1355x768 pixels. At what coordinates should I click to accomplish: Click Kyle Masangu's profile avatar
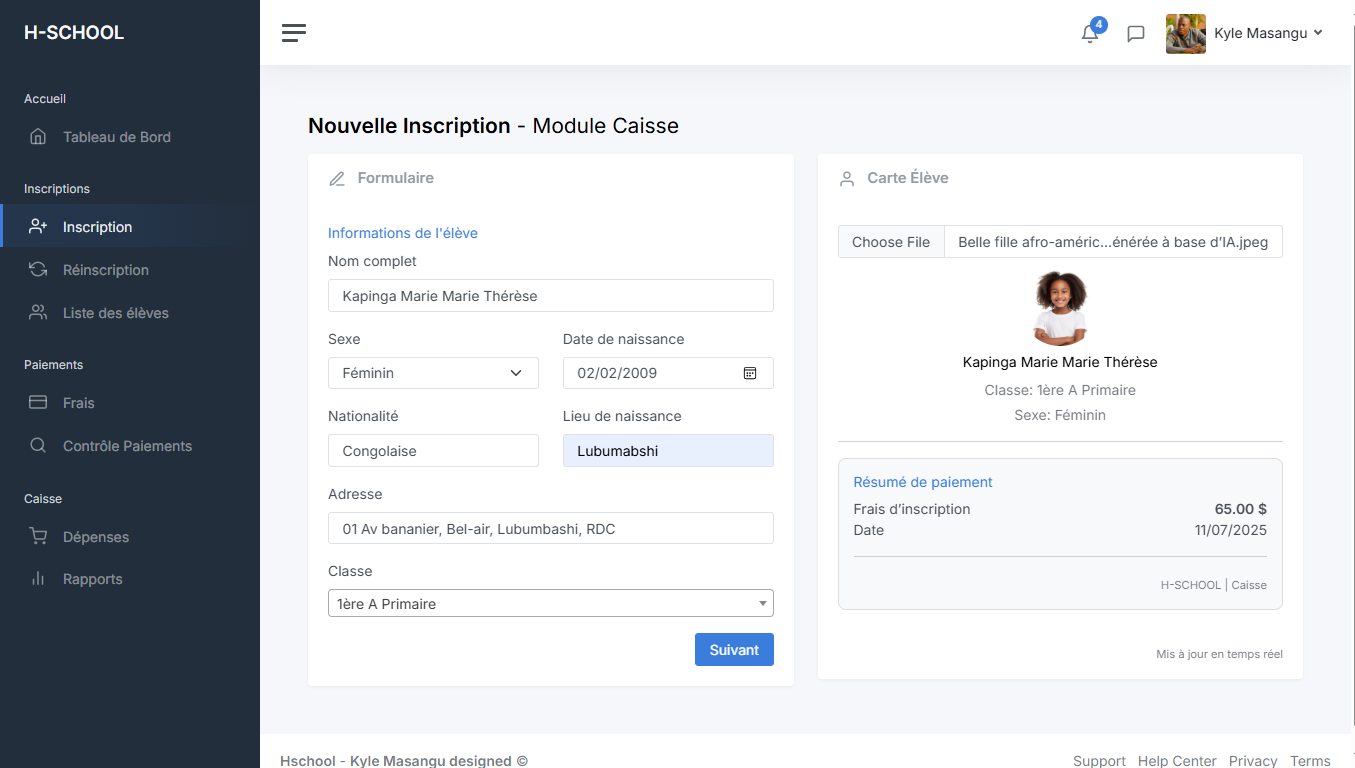pyautogui.click(x=1186, y=34)
